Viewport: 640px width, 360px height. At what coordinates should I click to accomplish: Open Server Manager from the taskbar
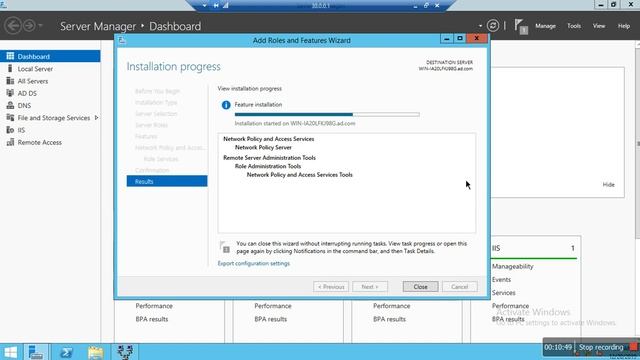click(36, 352)
